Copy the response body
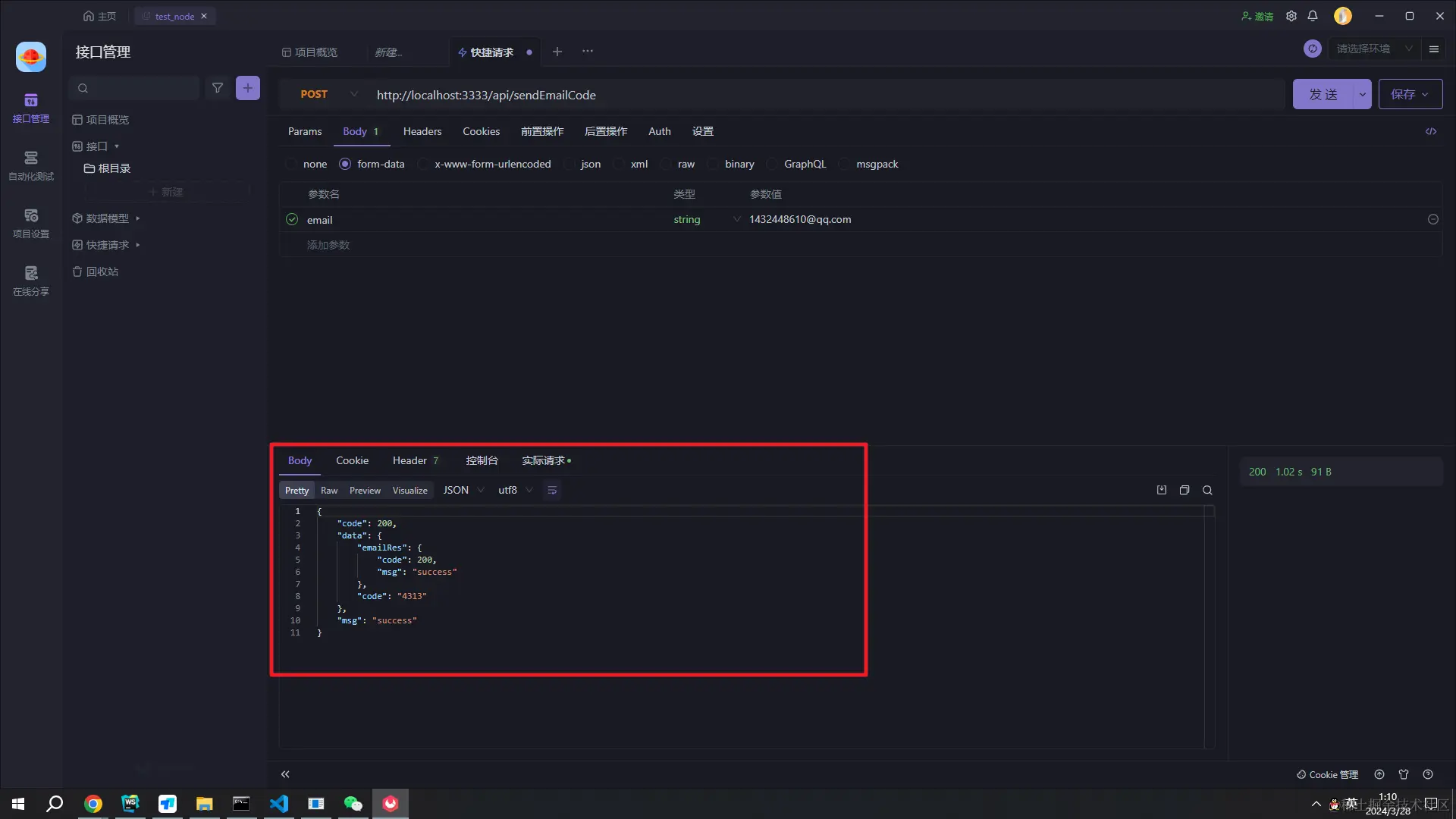Image resolution: width=1456 pixels, height=819 pixels. [x=1185, y=490]
